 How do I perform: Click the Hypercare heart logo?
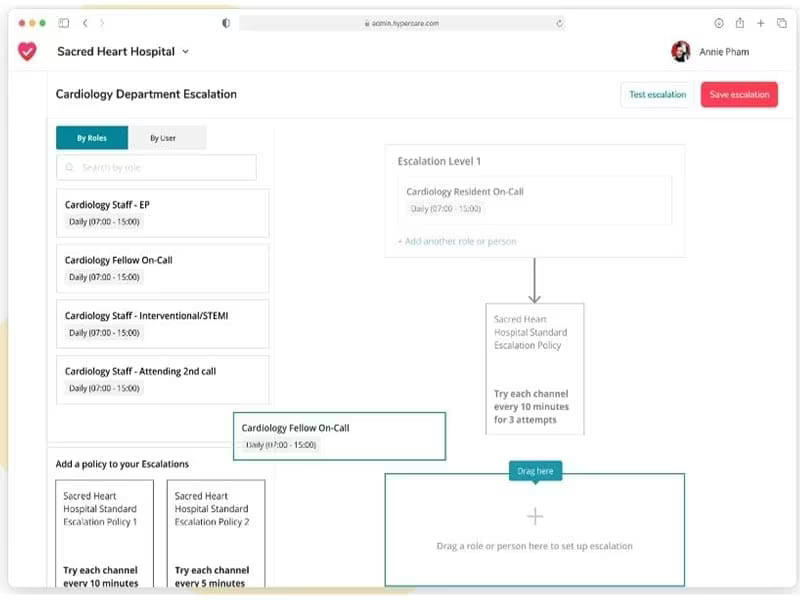coord(27,51)
